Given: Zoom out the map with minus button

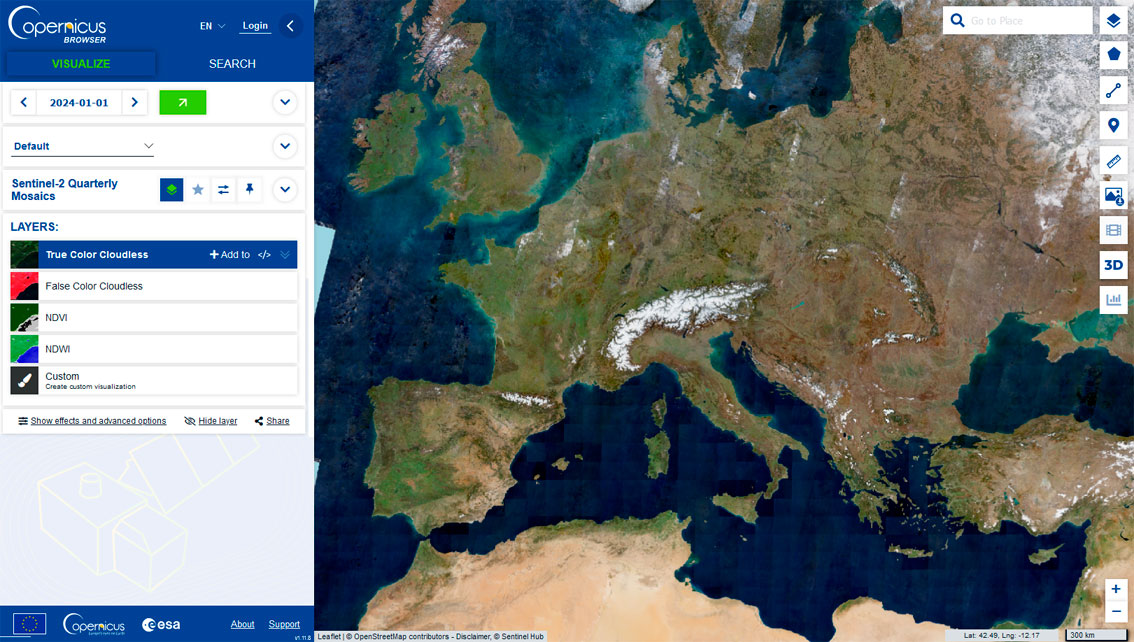Looking at the screenshot, I should click(1116, 611).
